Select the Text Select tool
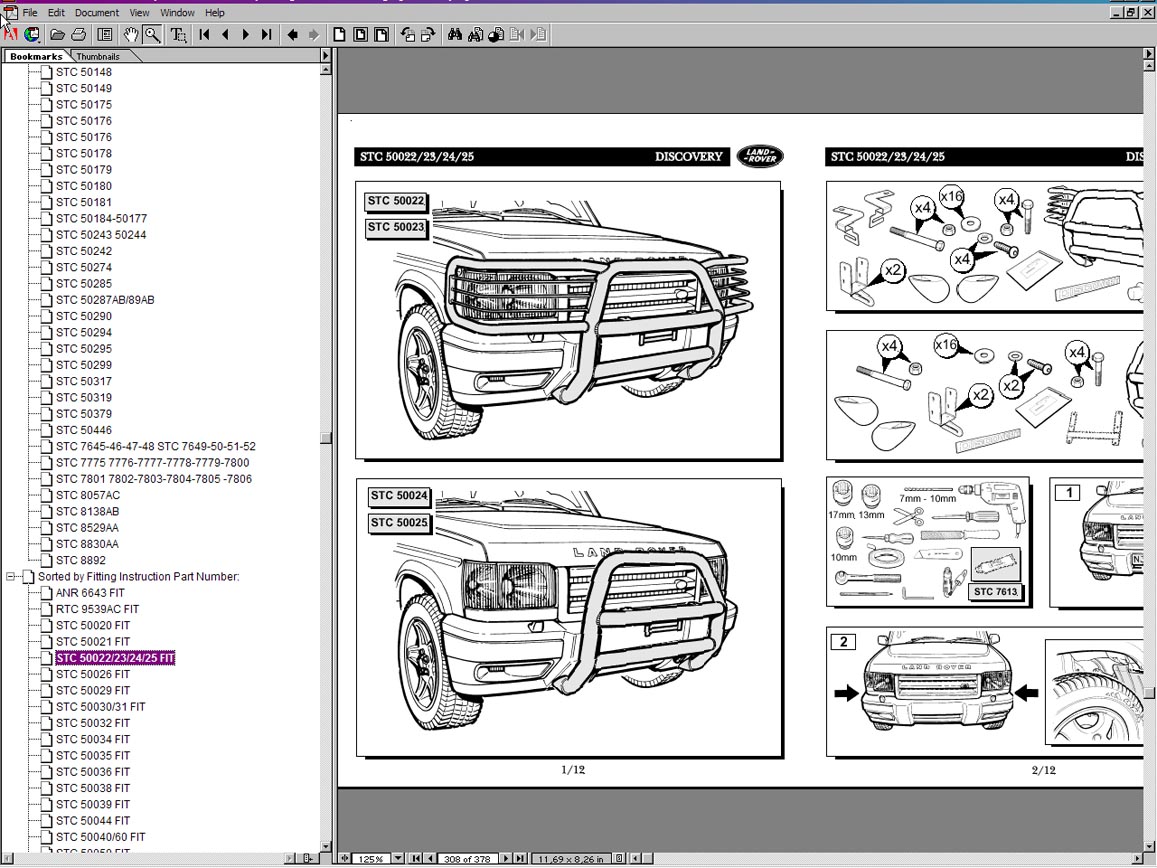1157x868 pixels. 178,35
